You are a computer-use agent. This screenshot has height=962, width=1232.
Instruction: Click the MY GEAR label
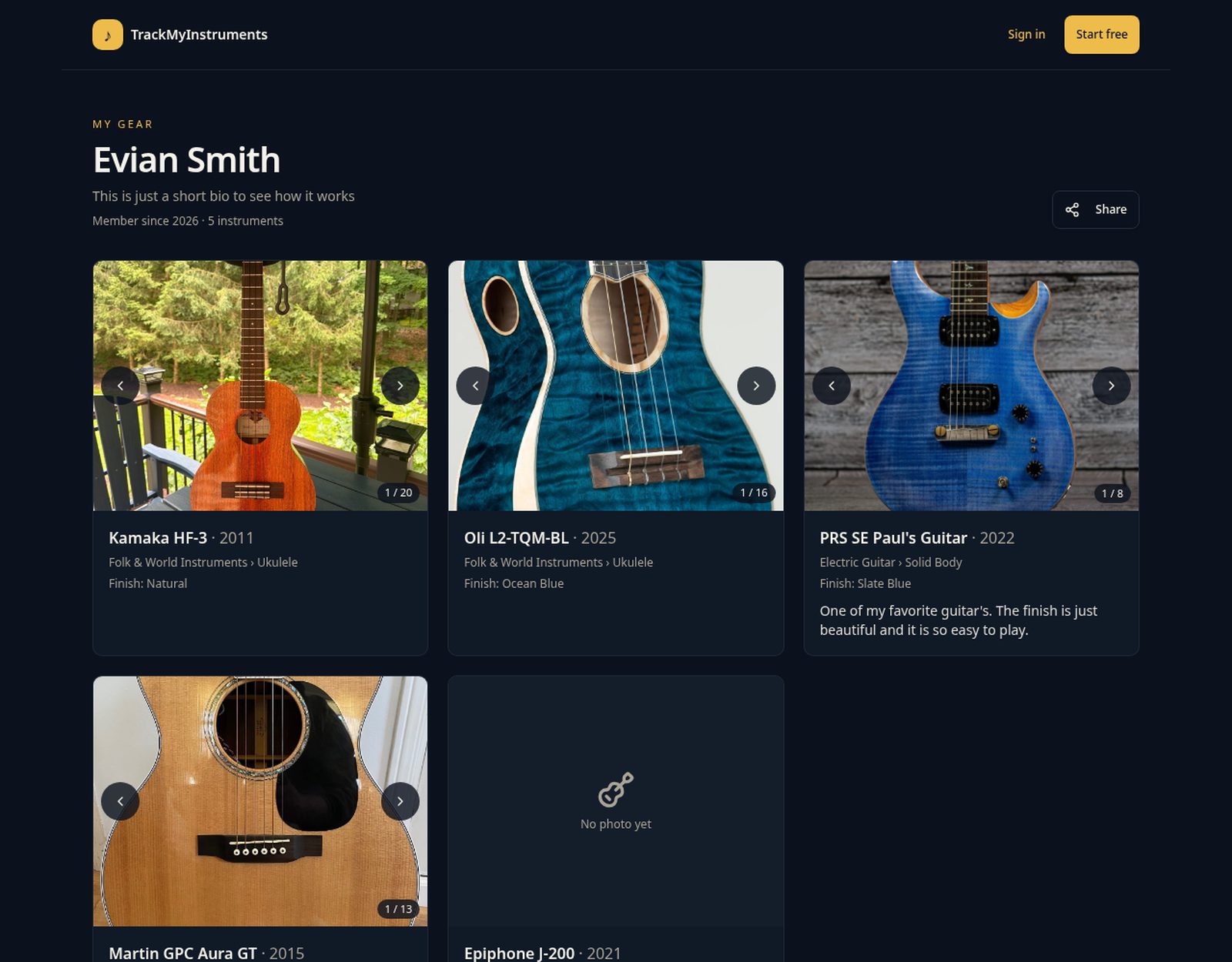[122, 124]
